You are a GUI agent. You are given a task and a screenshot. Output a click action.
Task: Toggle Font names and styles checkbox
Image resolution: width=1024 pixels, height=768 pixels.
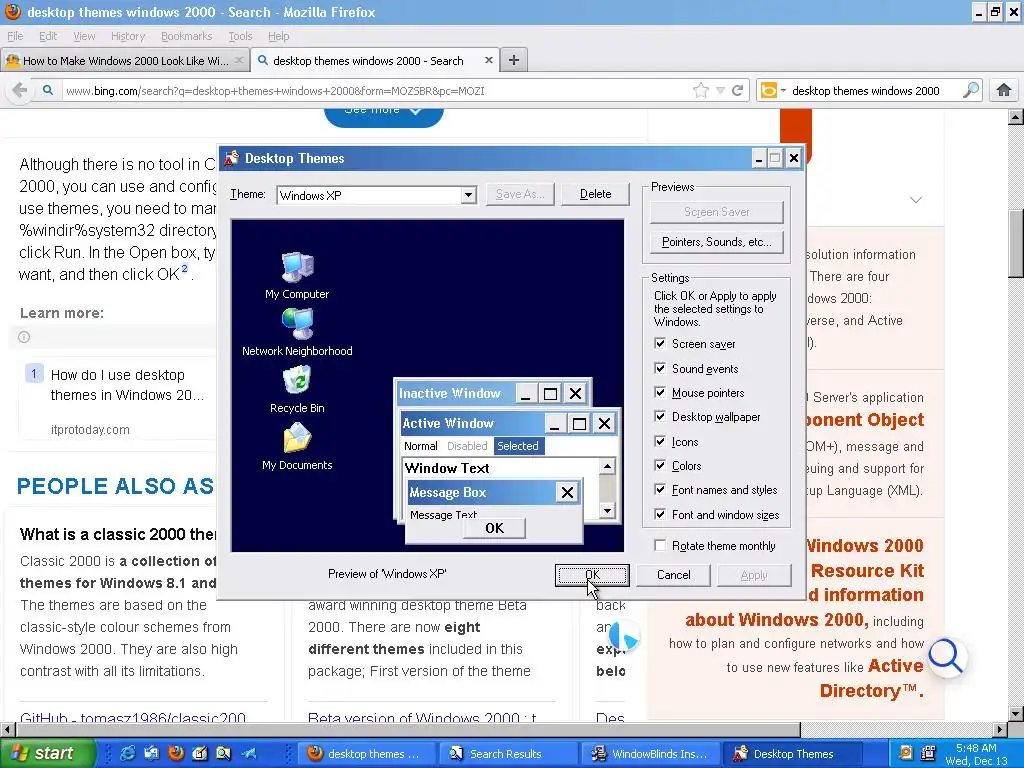pyautogui.click(x=660, y=490)
